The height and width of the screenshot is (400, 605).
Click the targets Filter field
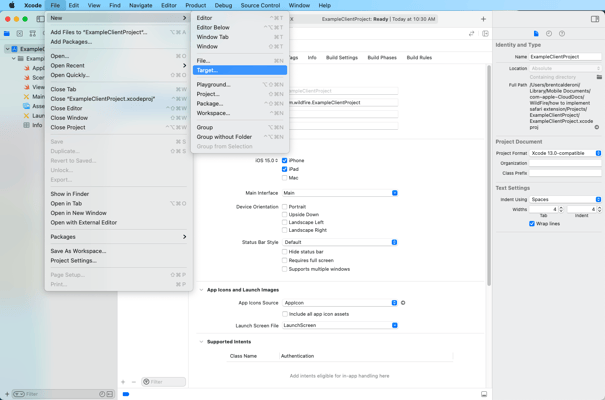[163, 382]
